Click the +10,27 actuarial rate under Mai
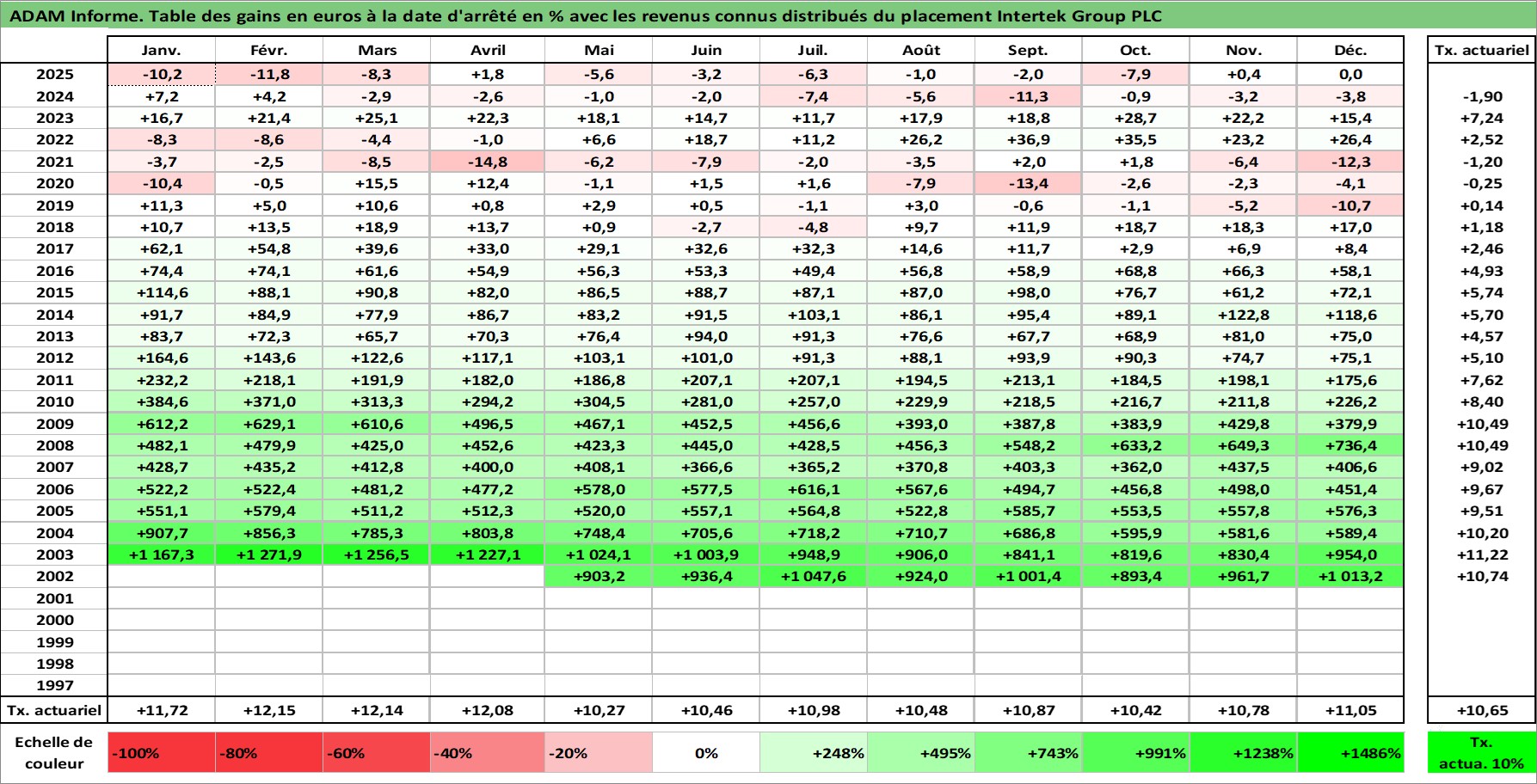This screenshot has height=784, width=1537. [x=599, y=710]
